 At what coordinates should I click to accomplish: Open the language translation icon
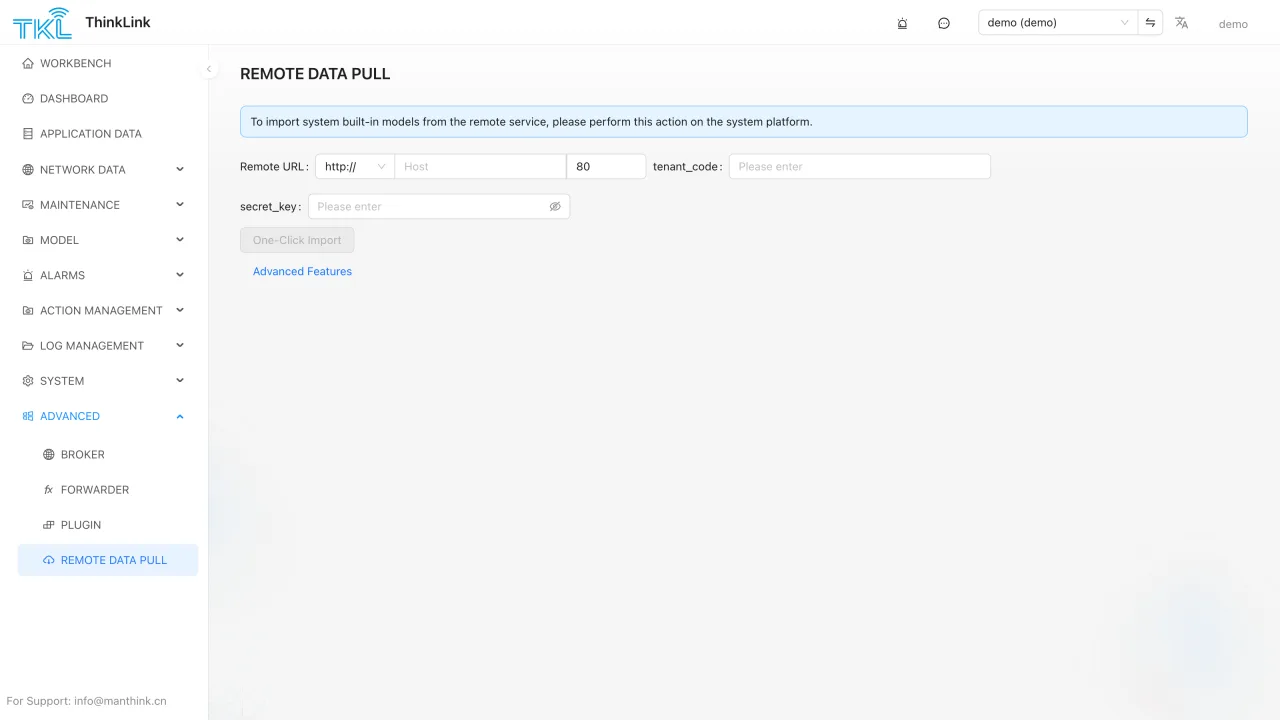(x=1181, y=23)
